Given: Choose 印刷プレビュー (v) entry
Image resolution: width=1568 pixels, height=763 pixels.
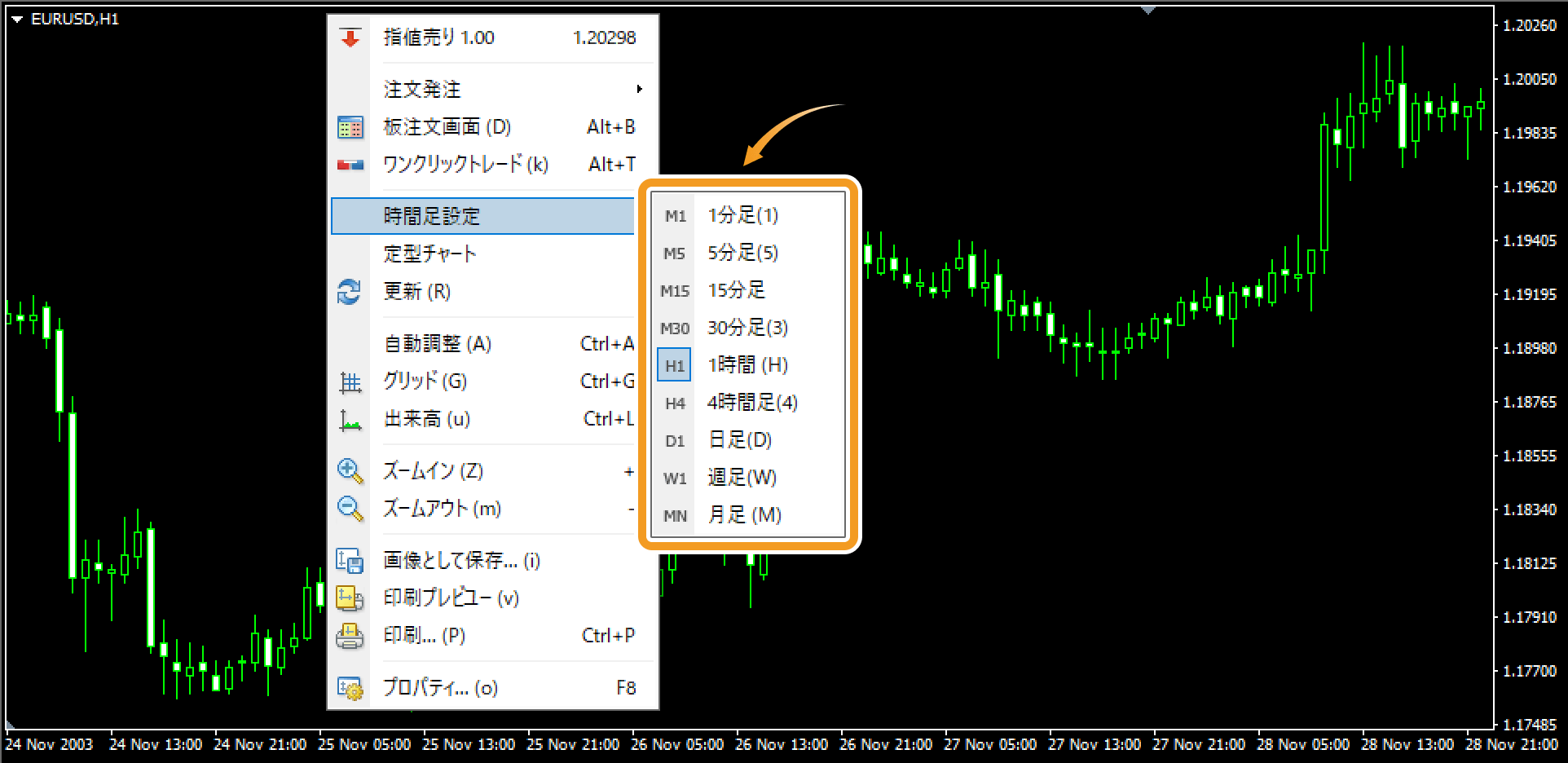Looking at the screenshot, I should (493, 598).
